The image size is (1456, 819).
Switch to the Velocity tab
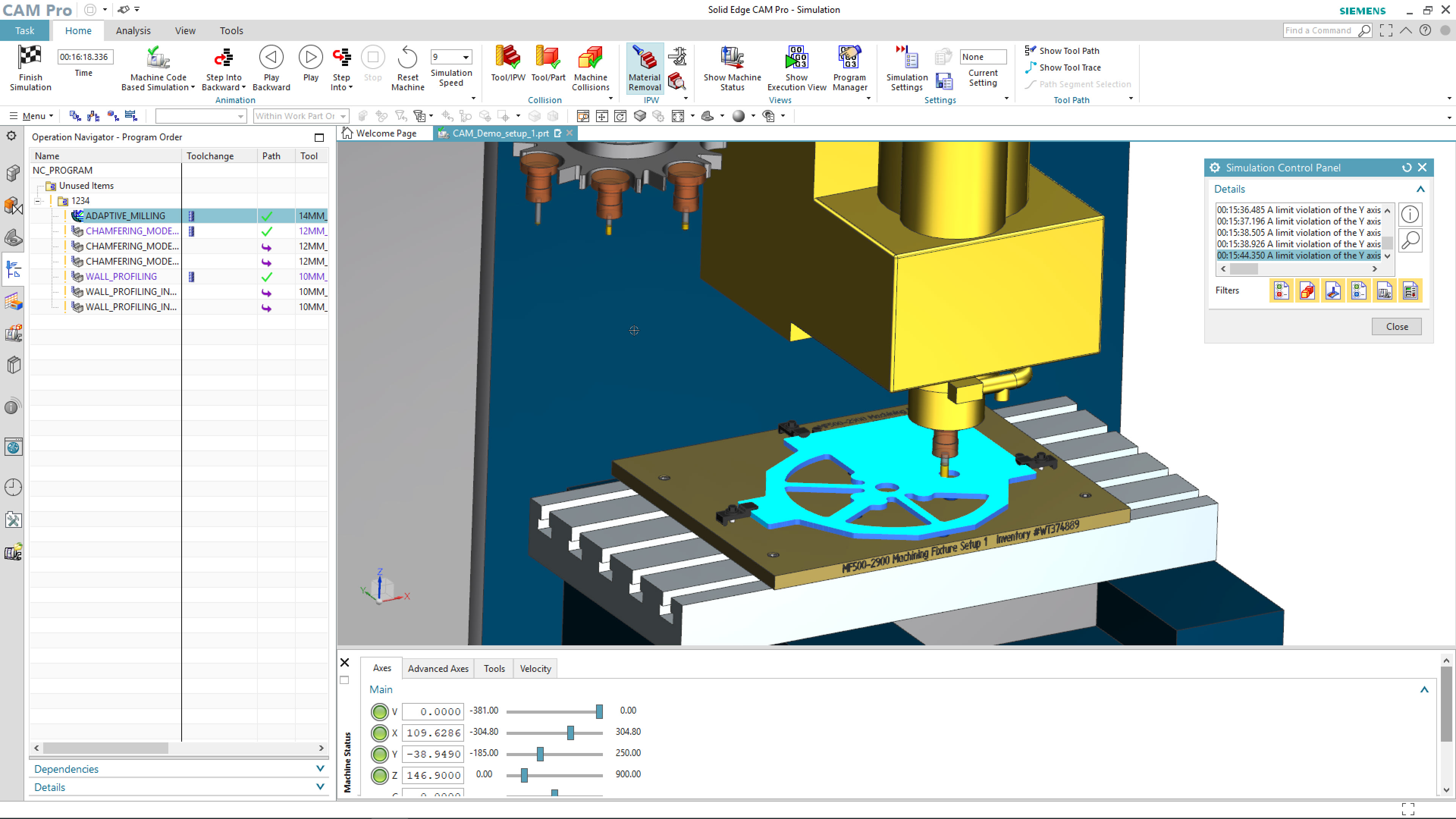535,668
